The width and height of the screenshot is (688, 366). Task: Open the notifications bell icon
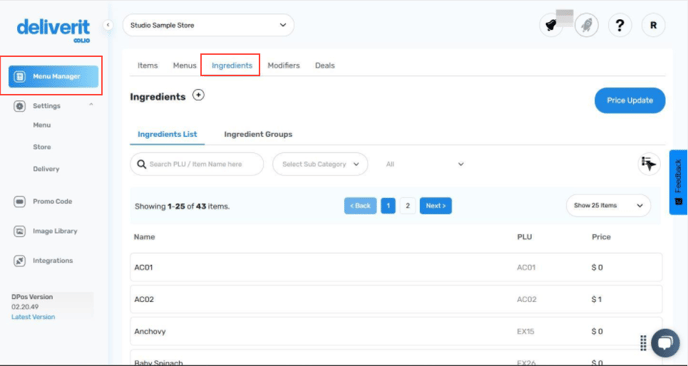point(551,25)
